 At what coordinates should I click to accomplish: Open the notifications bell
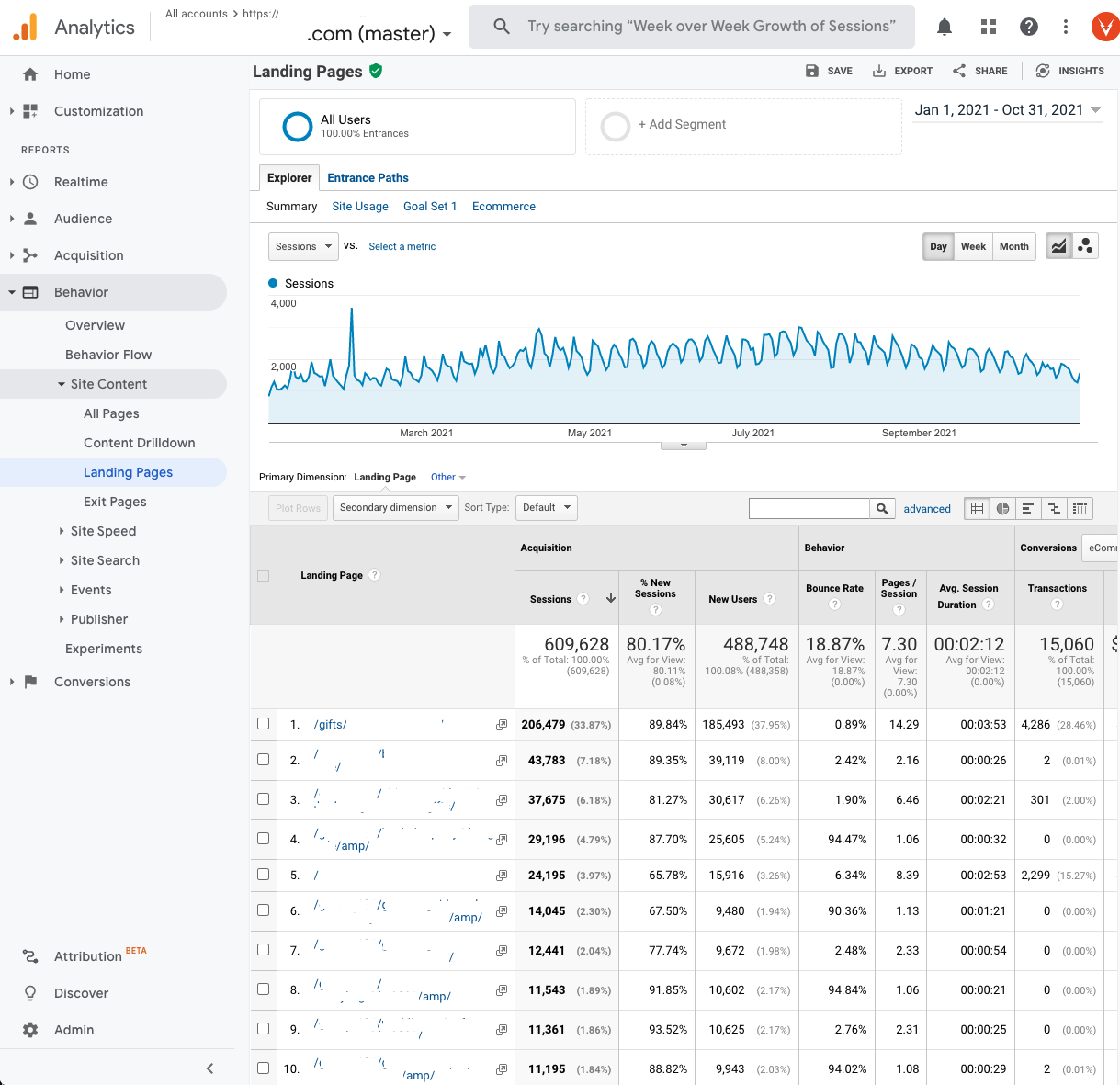(x=944, y=27)
